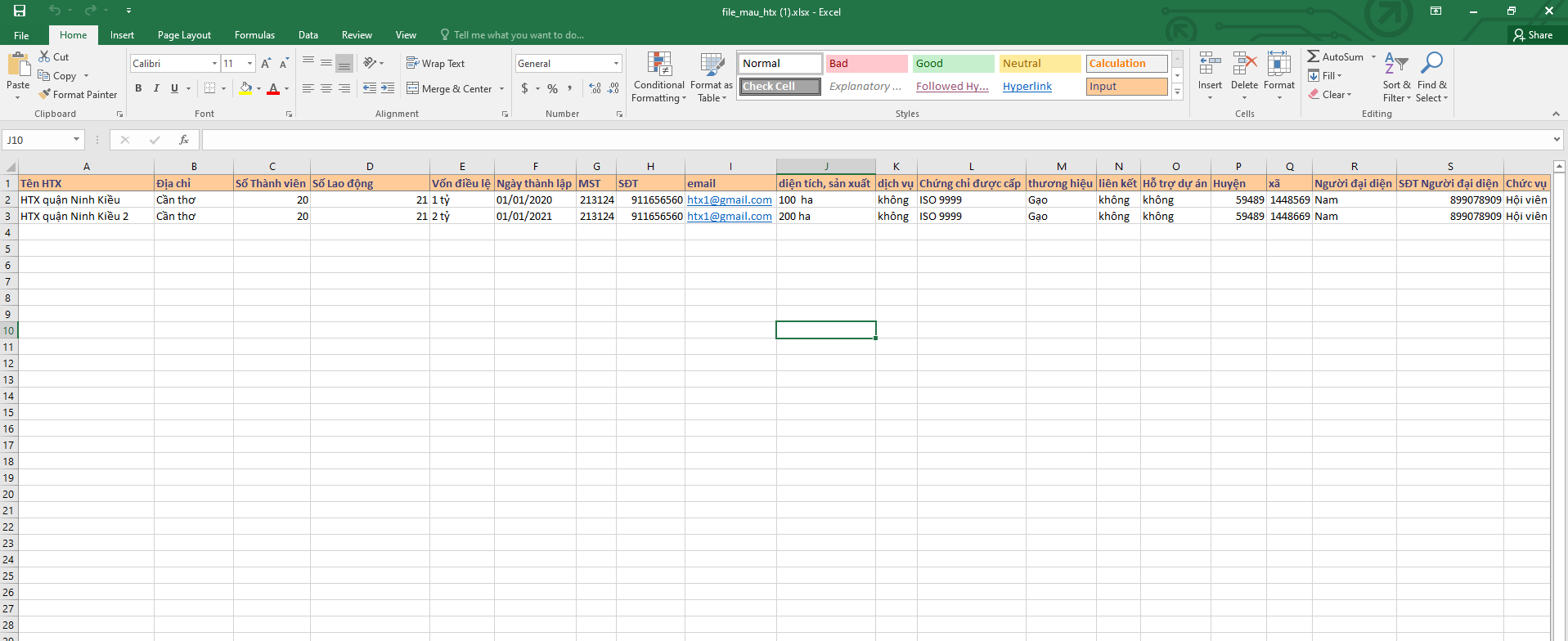Open htx1@gmail.com link in row 2
The height and width of the screenshot is (641, 1568).
pyautogui.click(x=730, y=200)
